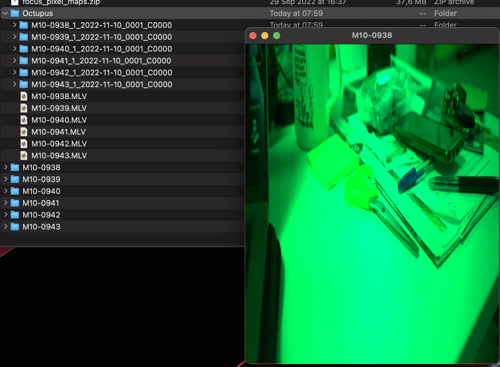
Task: Click the M10-0940.MLV file icon
Action: tap(24, 120)
